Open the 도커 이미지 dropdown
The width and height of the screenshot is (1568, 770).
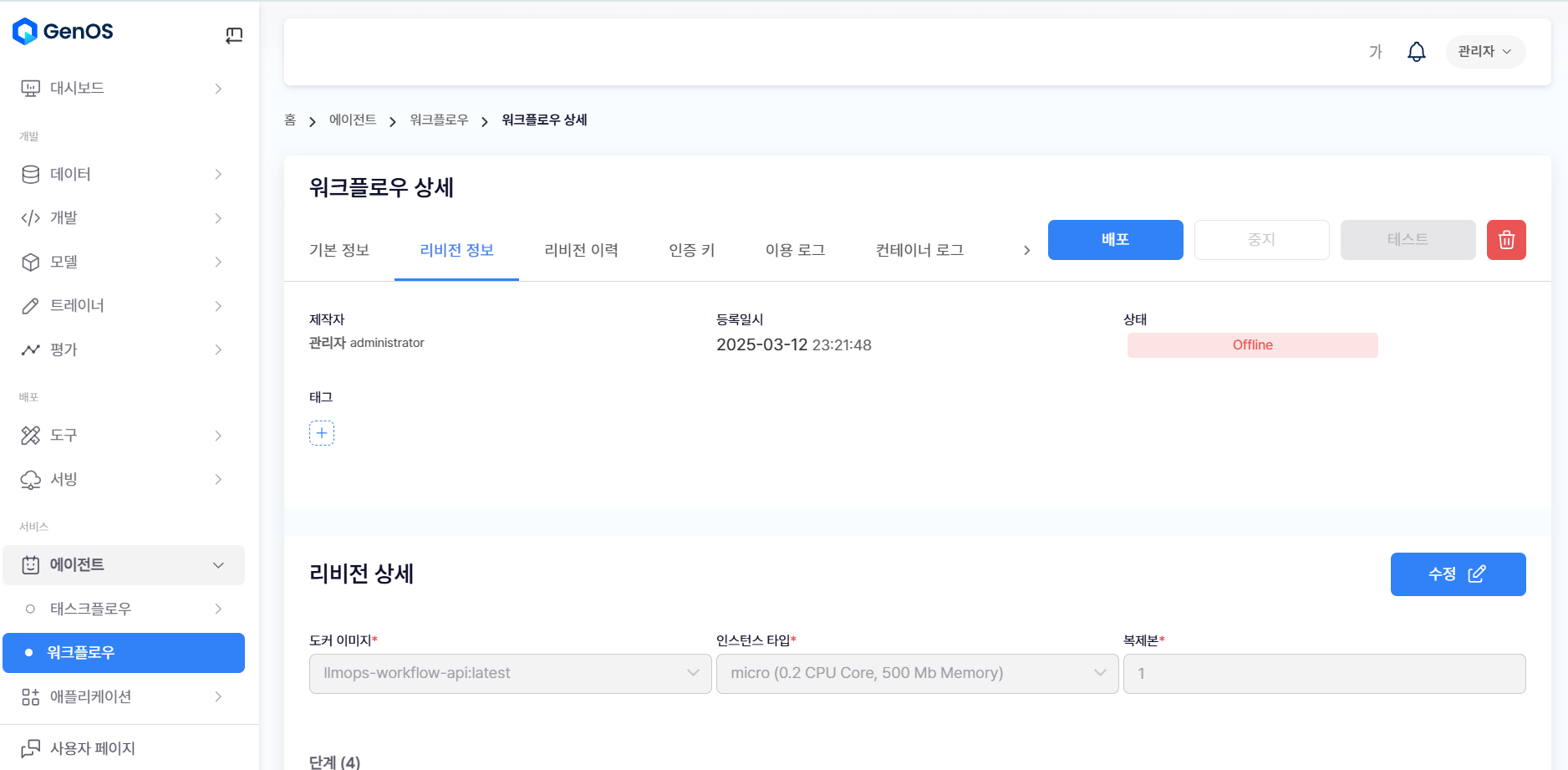[x=510, y=674]
